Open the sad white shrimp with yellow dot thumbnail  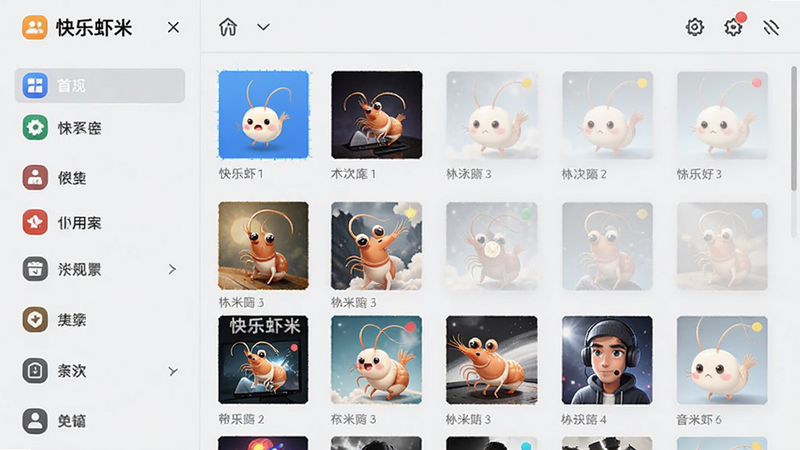(722, 360)
